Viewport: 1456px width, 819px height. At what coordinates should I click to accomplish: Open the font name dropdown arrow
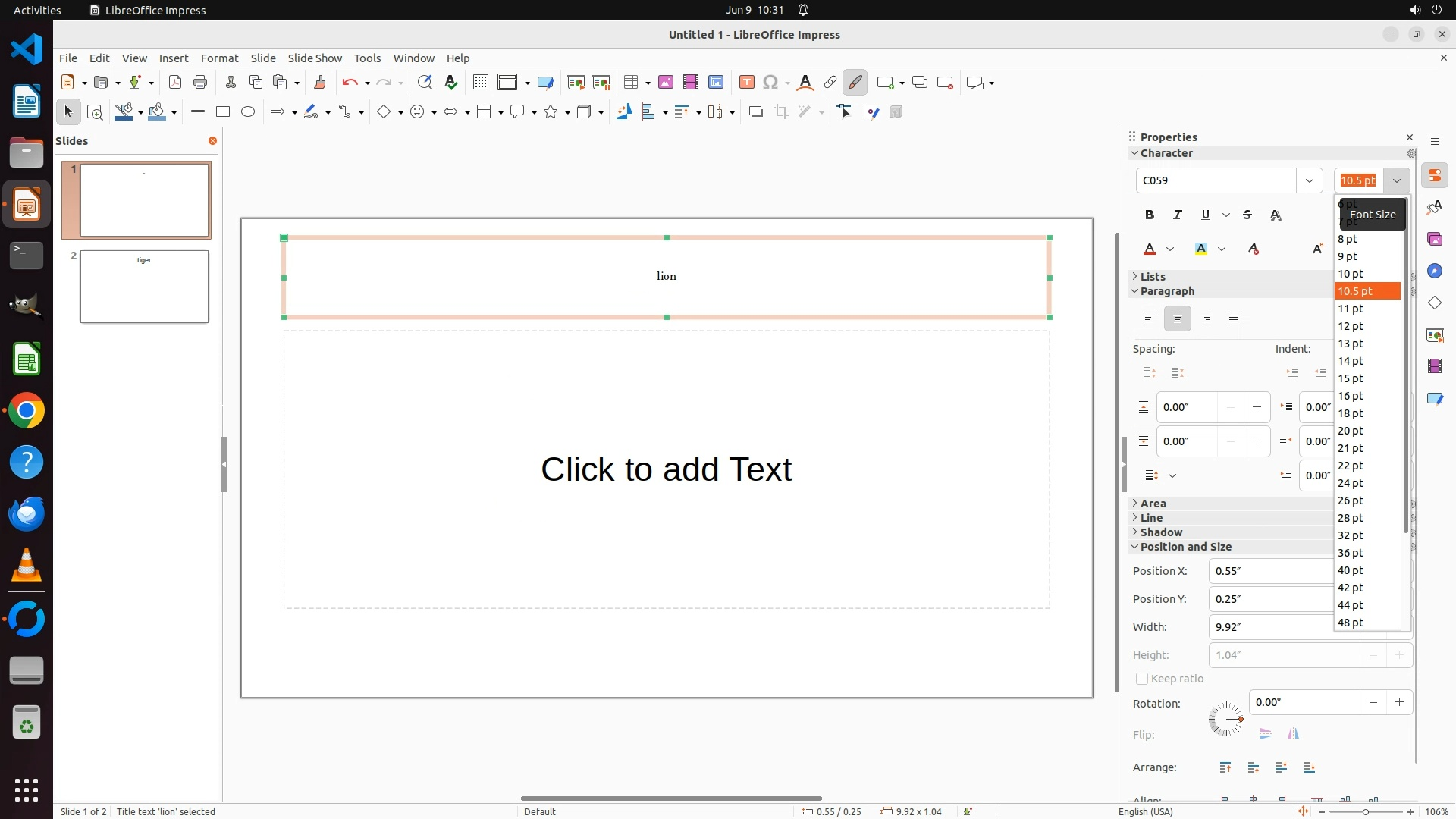point(1309,180)
